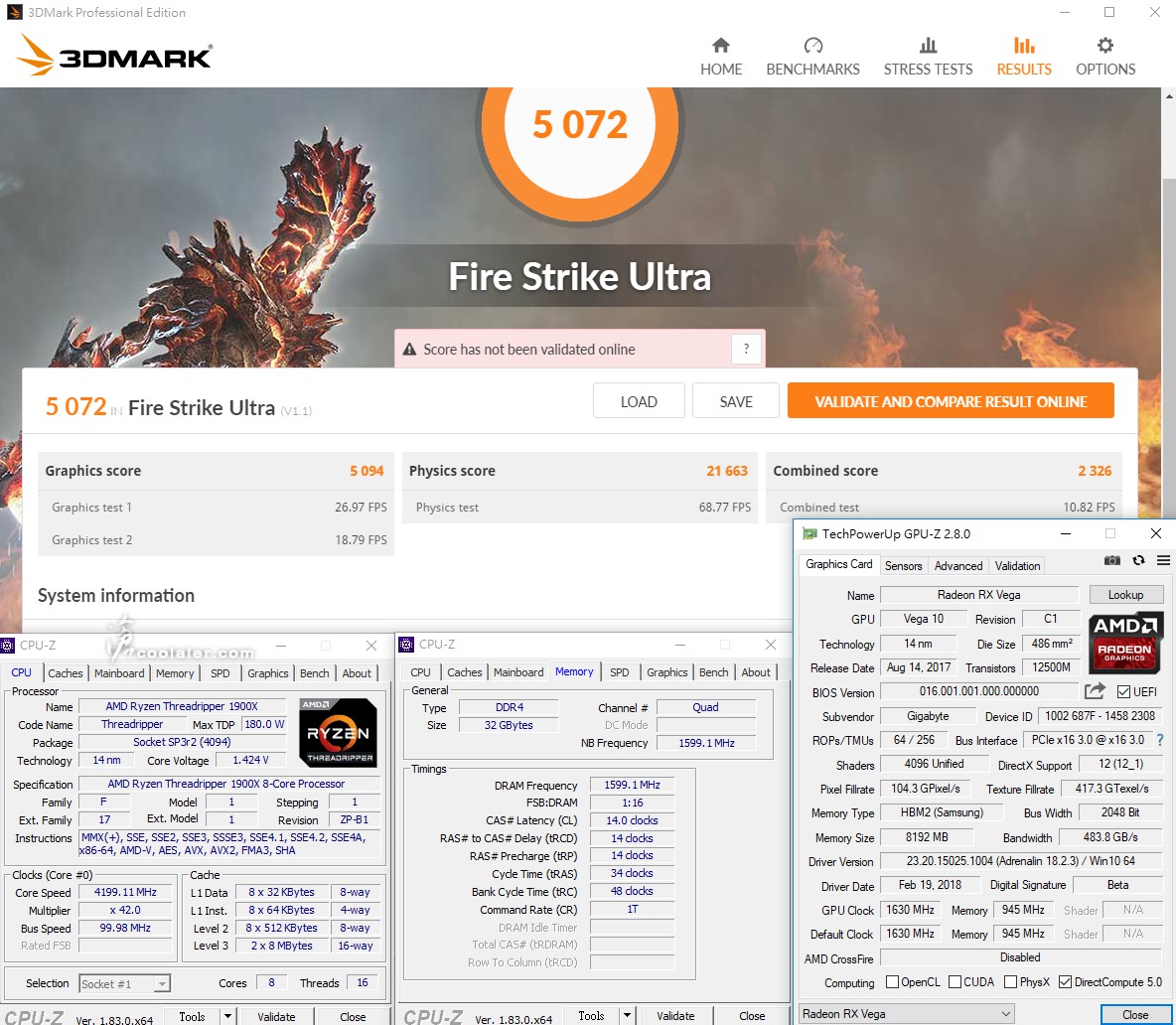Viewport: 1176px width, 1025px height.
Task: Click the LOAD result button
Action: tap(639, 401)
